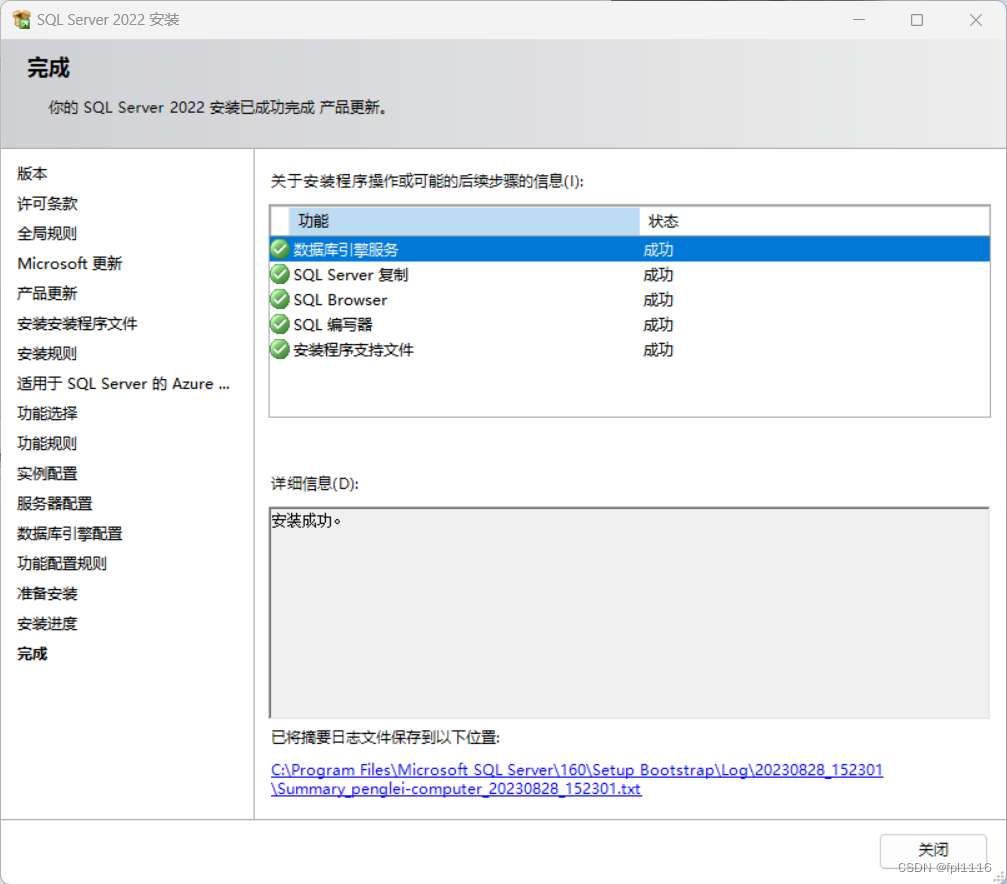
Task: Click green check icon beside SQL Browser
Action: point(280,299)
